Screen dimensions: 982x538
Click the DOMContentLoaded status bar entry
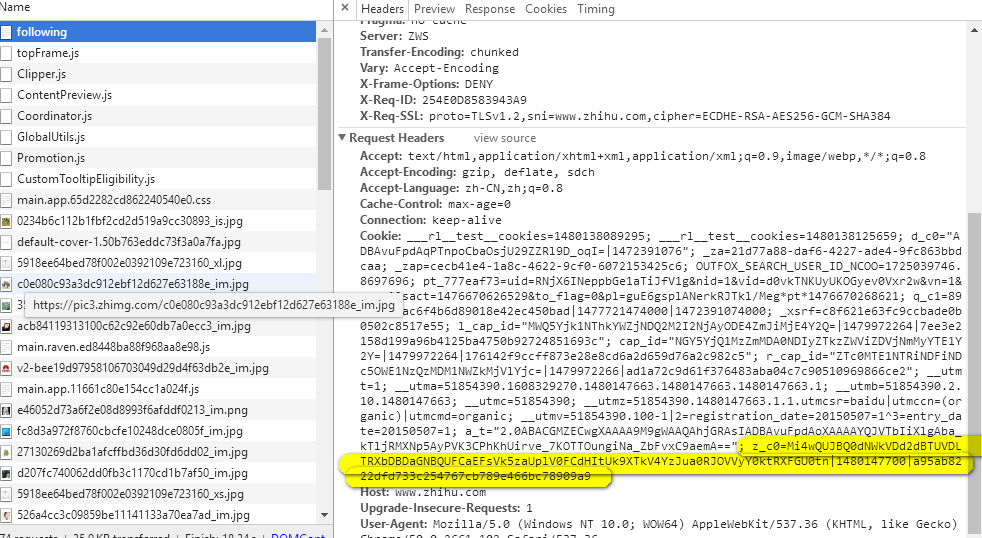[298, 535]
